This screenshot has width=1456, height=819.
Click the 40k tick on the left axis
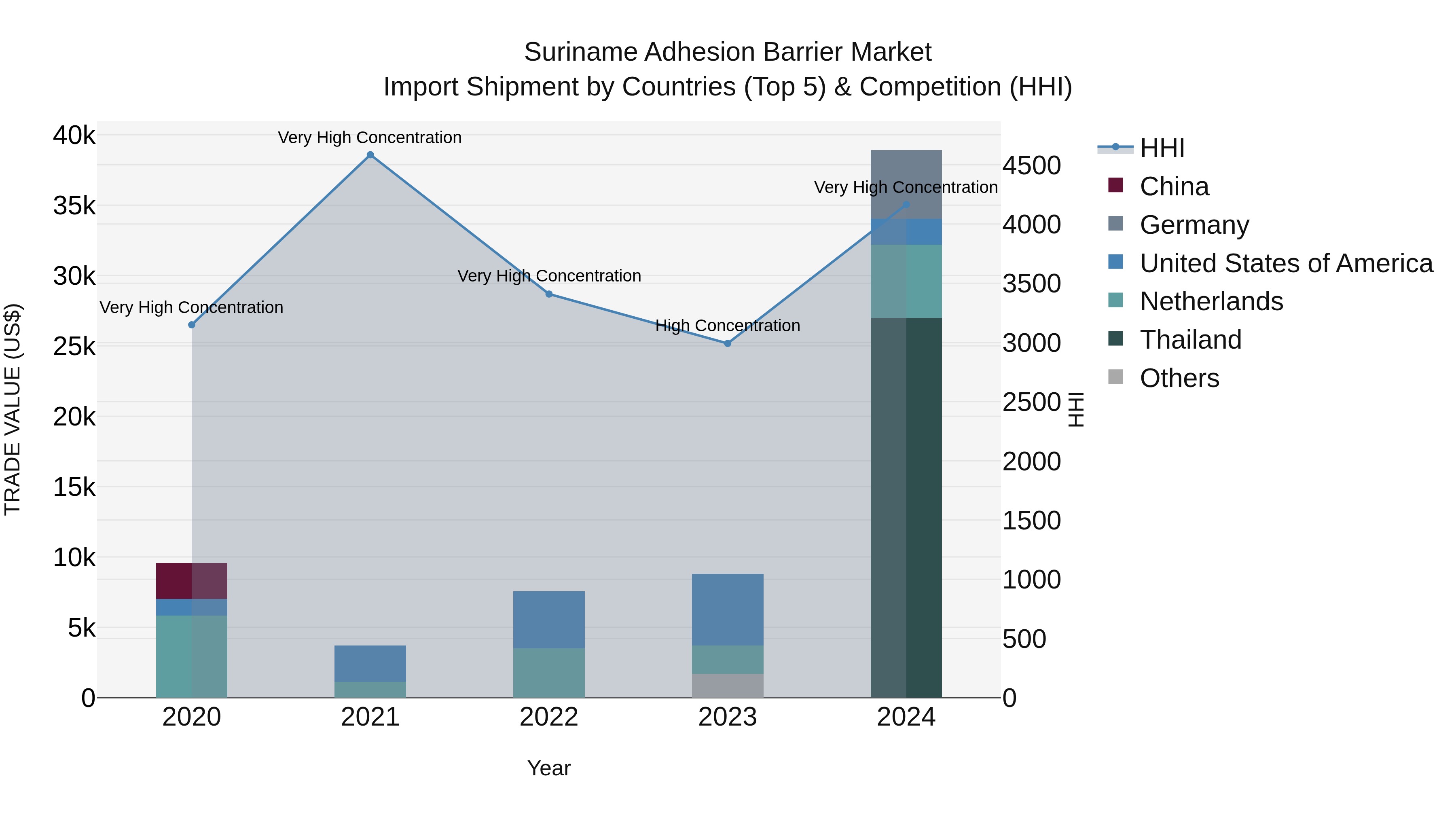74,135
